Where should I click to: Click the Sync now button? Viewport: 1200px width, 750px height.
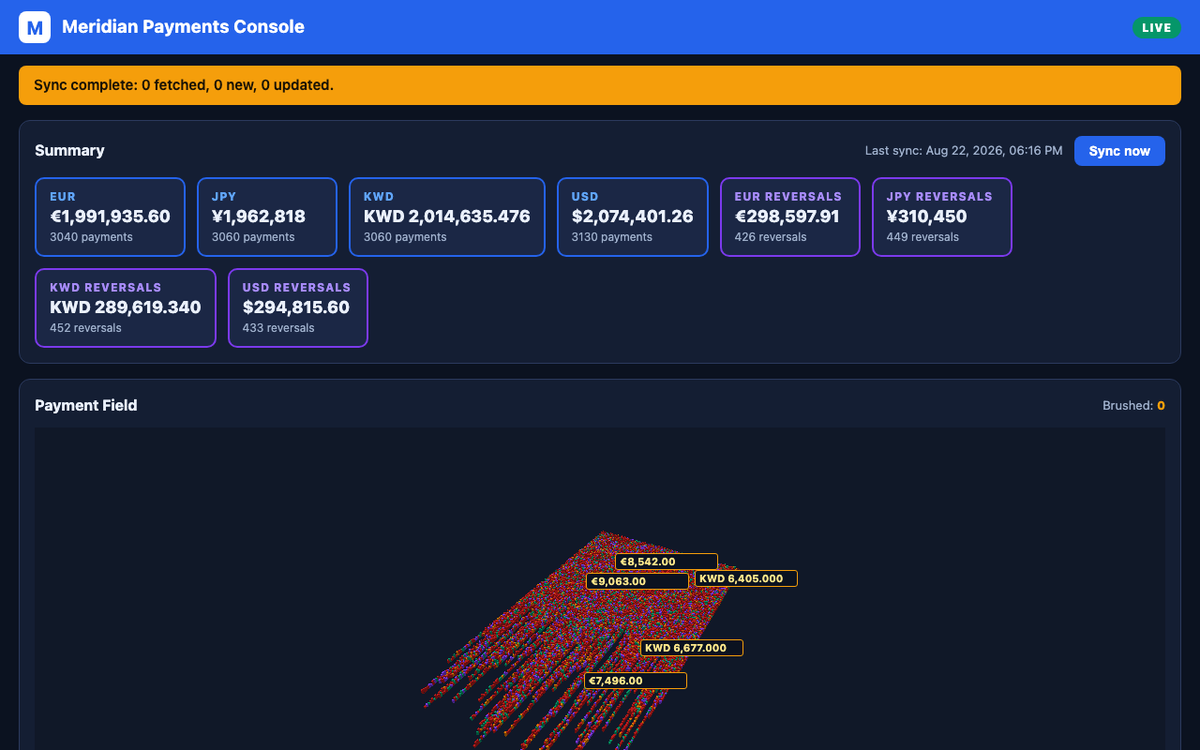(1119, 151)
